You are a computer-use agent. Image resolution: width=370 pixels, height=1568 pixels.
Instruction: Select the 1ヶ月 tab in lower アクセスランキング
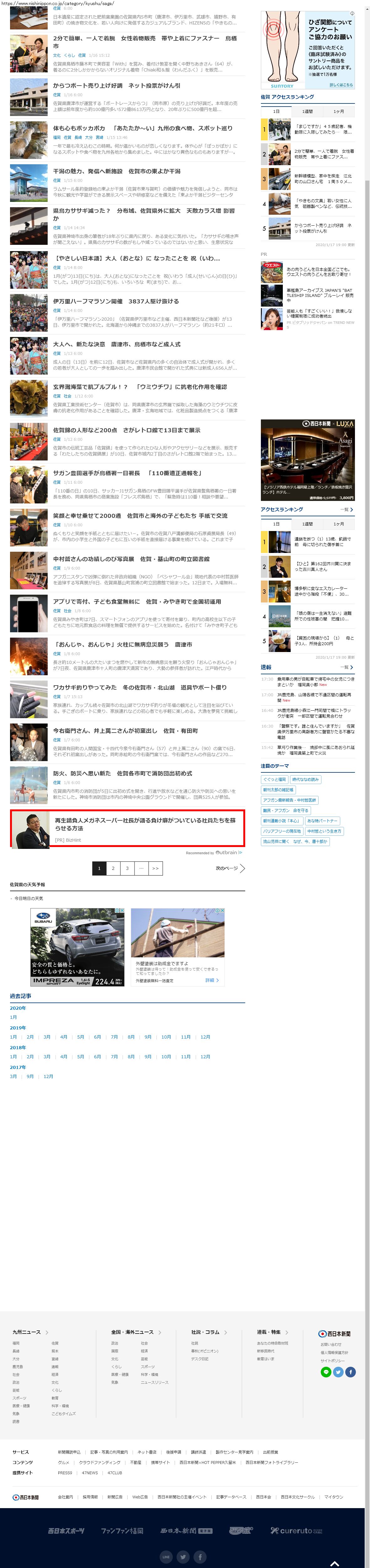338,524
